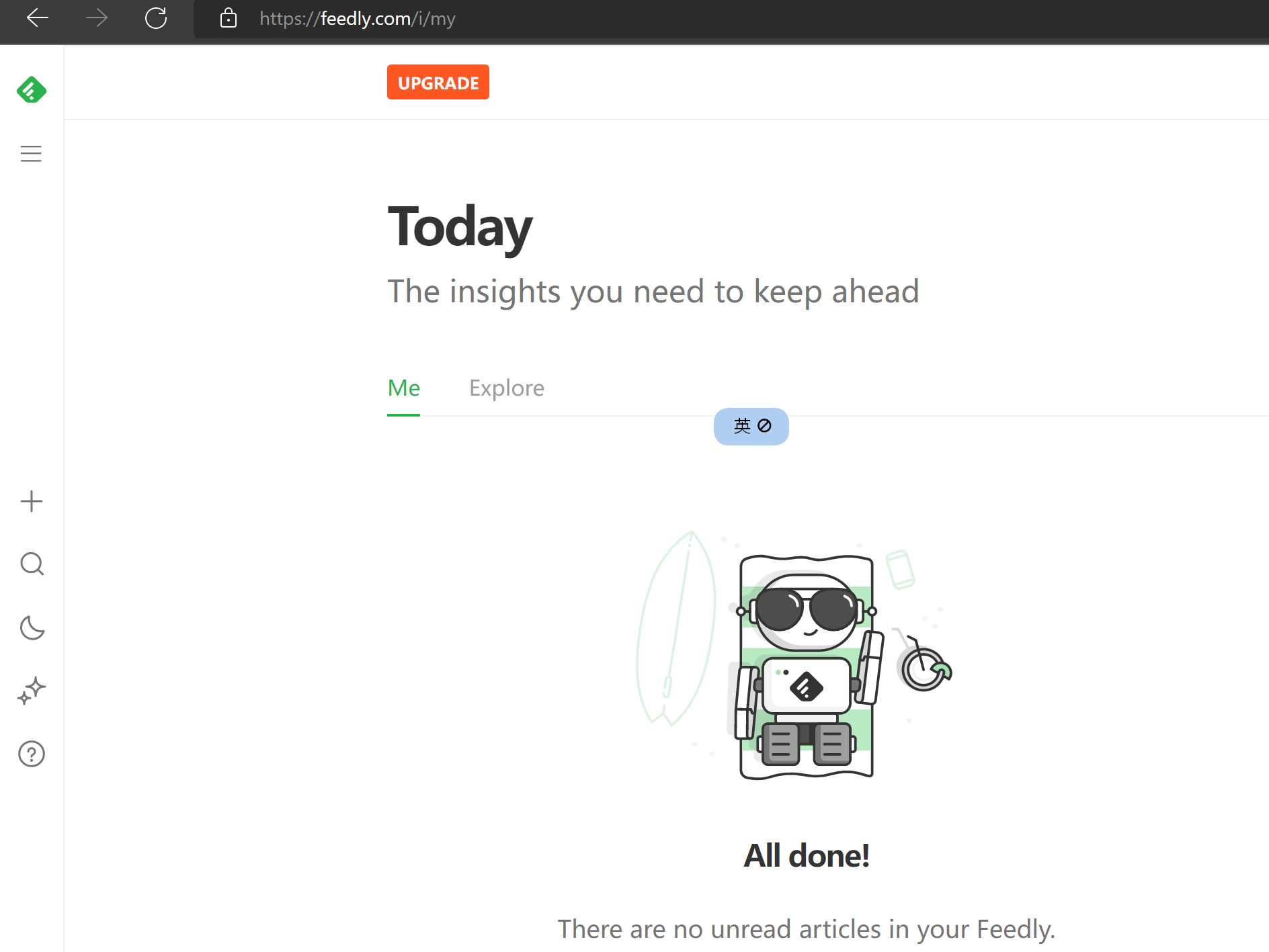Click the "All done!" message
This screenshot has height=952, width=1269.
[x=806, y=856]
